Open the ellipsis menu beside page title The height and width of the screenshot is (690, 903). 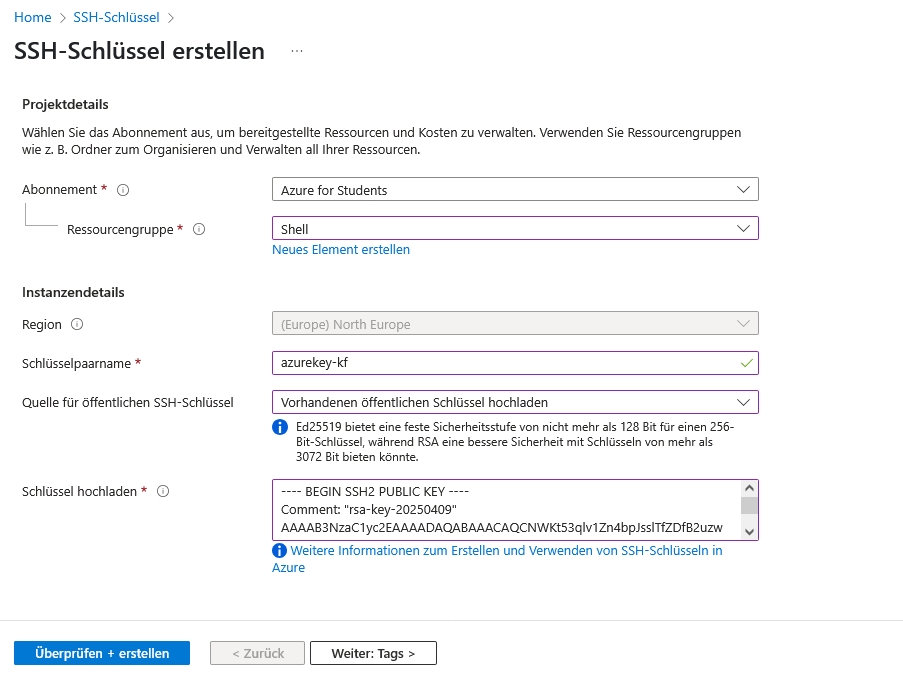pyautogui.click(x=297, y=51)
